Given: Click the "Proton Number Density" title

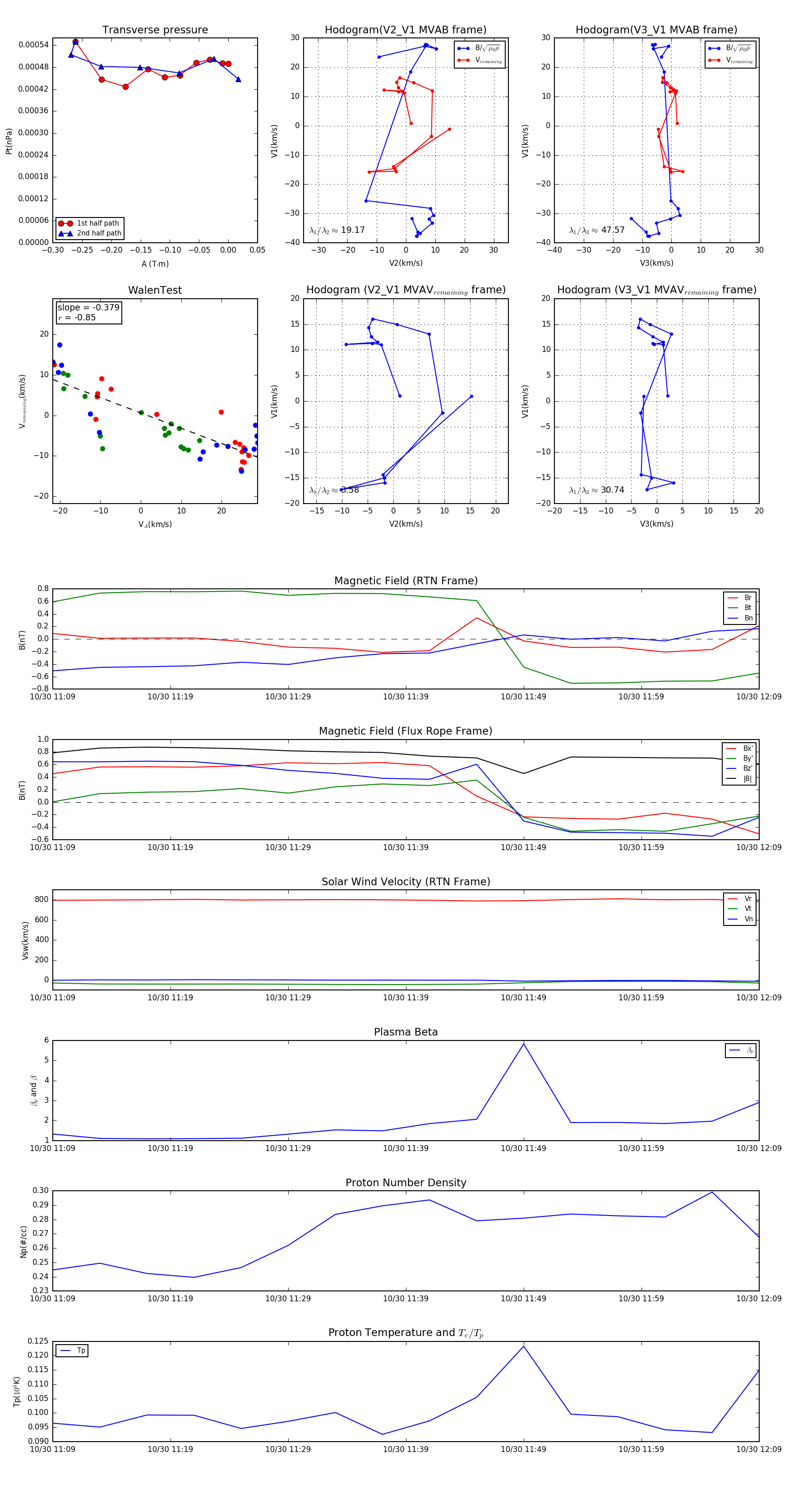Looking at the screenshot, I should (x=406, y=1183).
